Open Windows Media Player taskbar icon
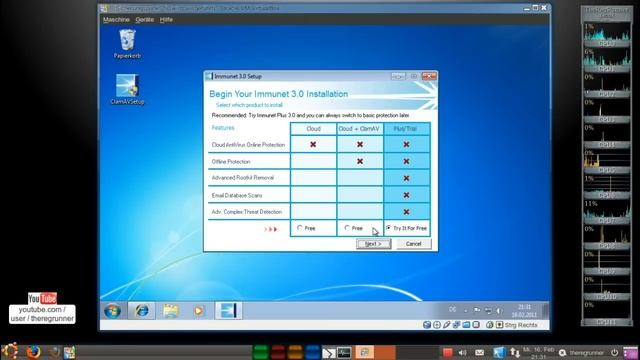The image size is (640, 360). [198, 311]
